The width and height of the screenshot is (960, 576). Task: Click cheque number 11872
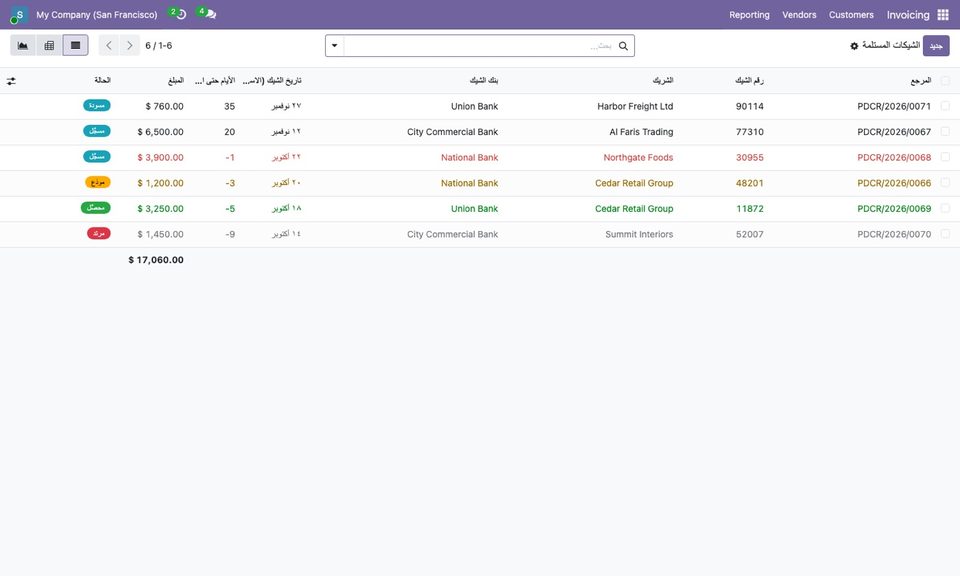click(x=749, y=209)
